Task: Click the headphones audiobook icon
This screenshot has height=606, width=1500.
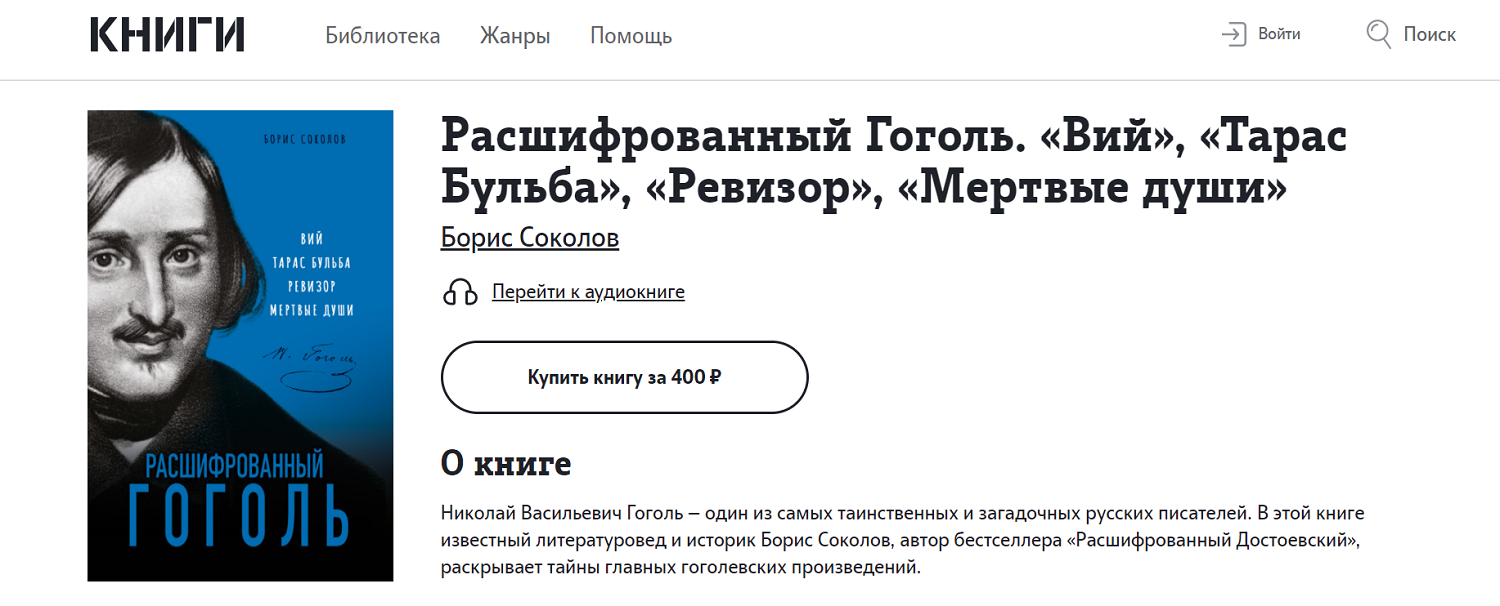Action: tap(460, 293)
